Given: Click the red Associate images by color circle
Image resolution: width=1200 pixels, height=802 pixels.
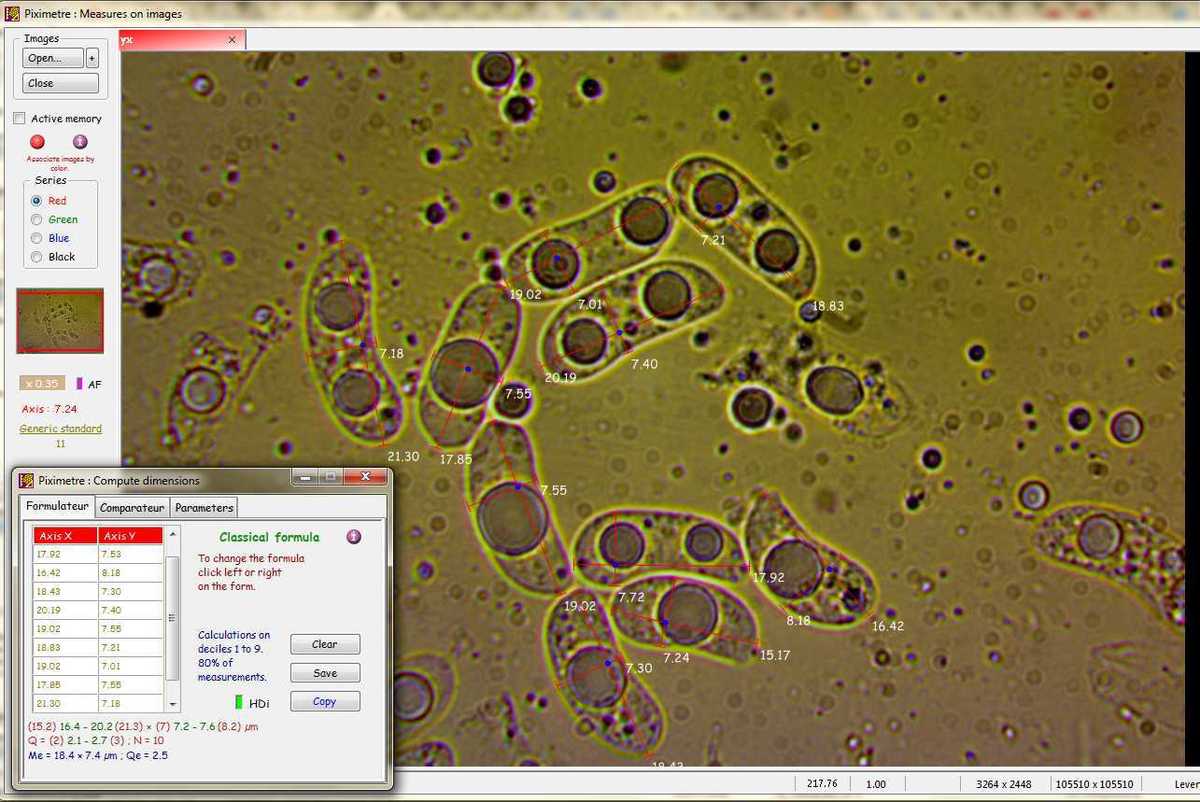Looking at the screenshot, I should tap(38, 142).
